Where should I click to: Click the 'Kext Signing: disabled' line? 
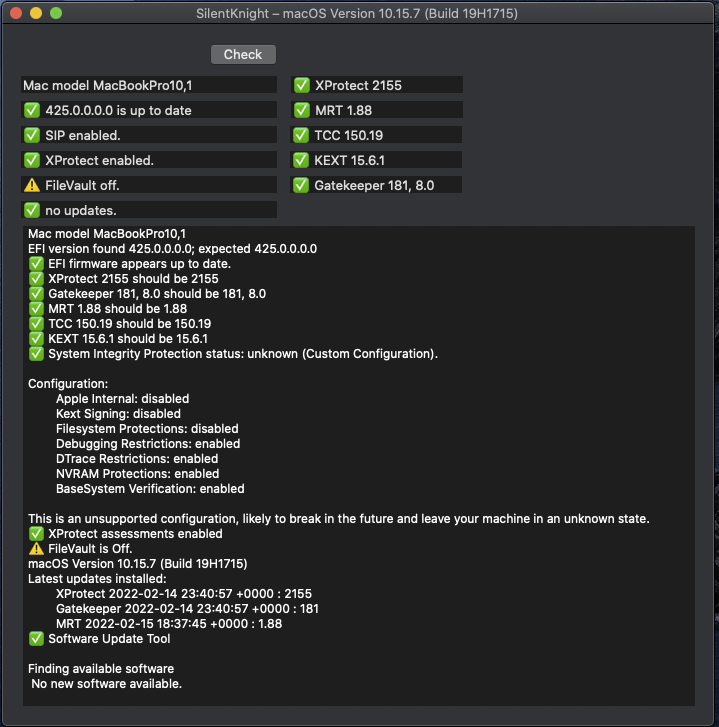(x=118, y=414)
